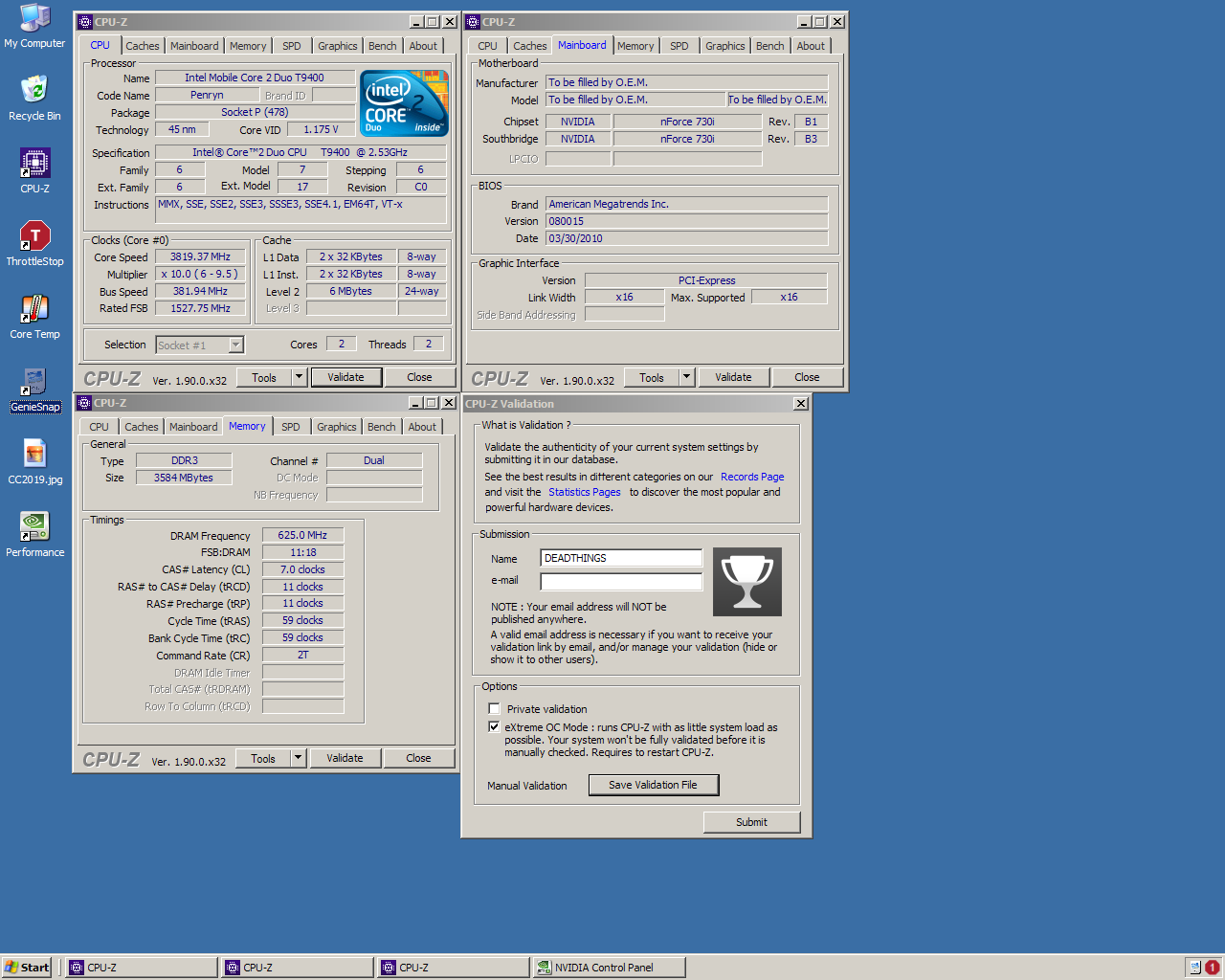The image size is (1225, 980).
Task: Open the Records Page link
Action: (x=752, y=477)
